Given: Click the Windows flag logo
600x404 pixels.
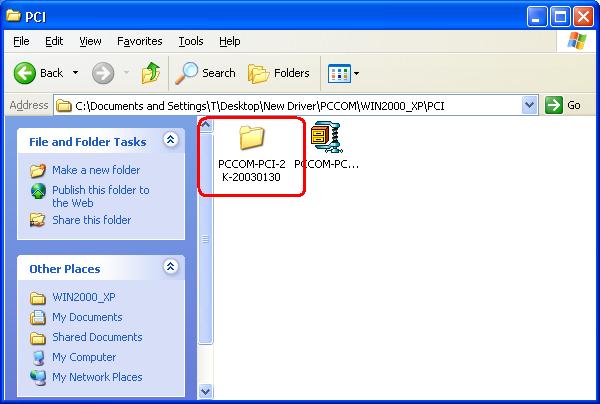Looking at the screenshot, I should point(577,41).
